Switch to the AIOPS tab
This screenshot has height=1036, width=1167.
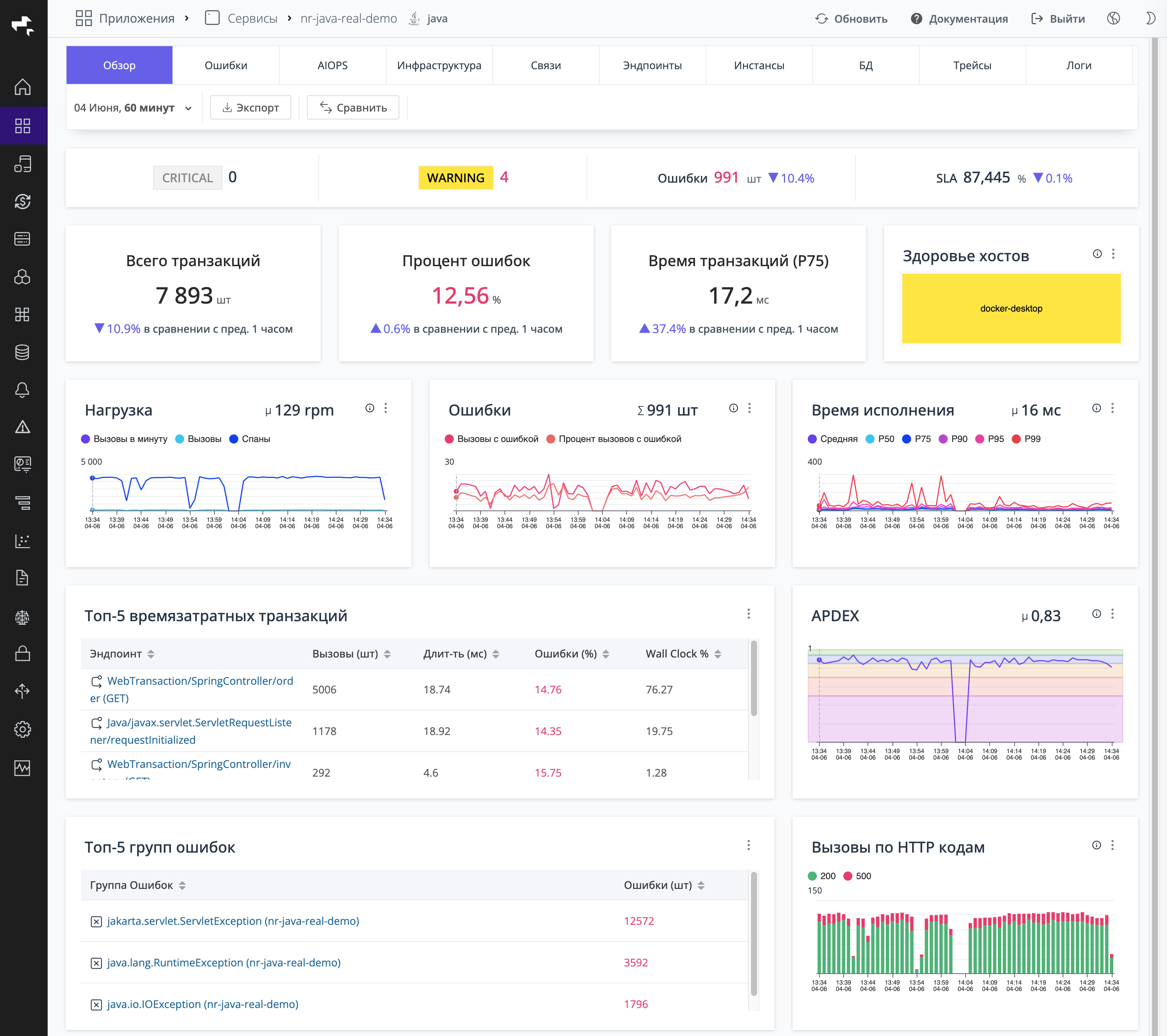click(x=332, y=65)
